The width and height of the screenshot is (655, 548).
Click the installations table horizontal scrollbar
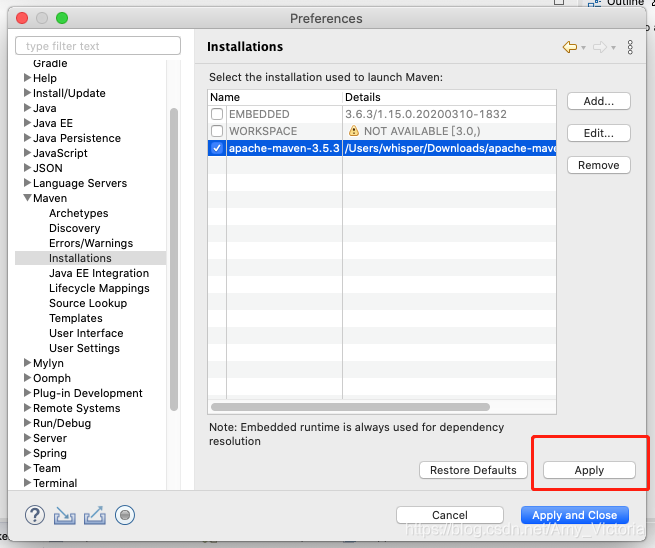point(350,407)
